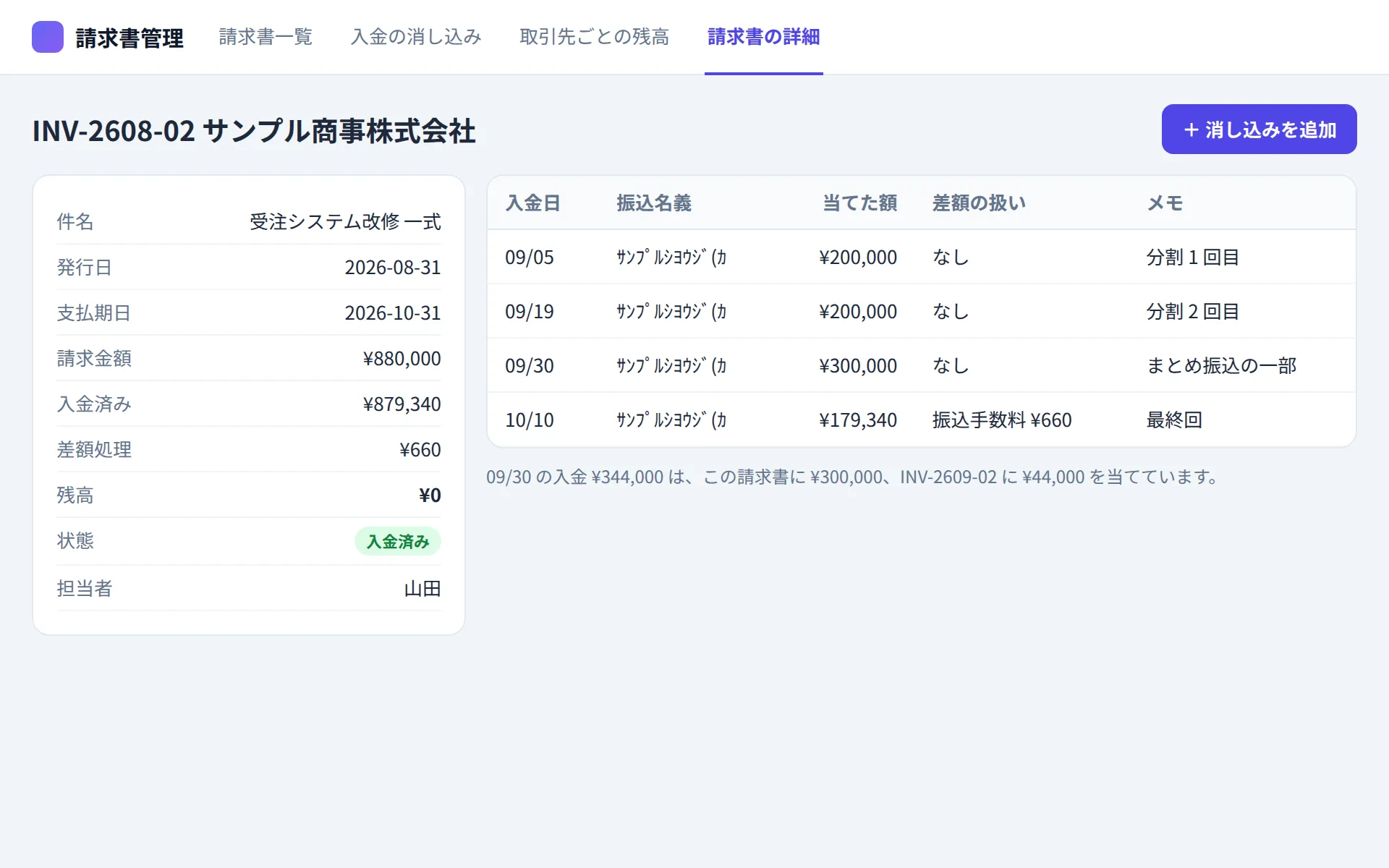Viewport: 1389px width, 868px height.
Task: Click the 発行日 value 2026-08-31
Action: (x=393, y=268)
